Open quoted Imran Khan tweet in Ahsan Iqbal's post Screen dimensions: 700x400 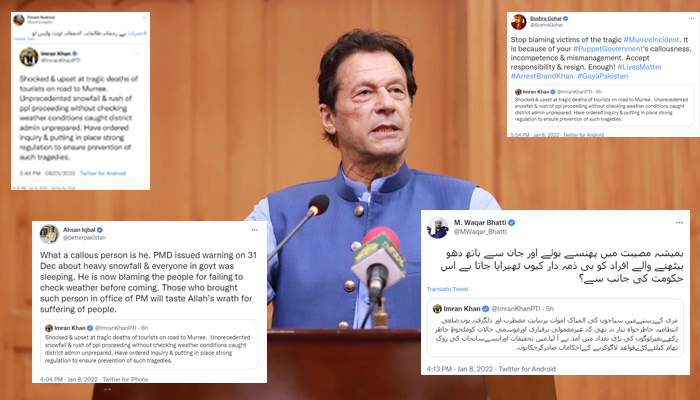[x=149, y=344]
